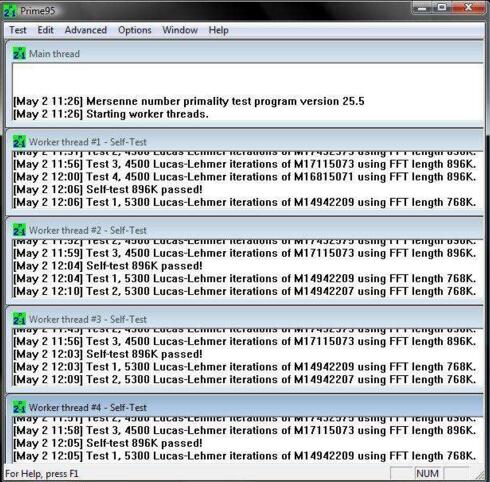Open the Test menu
The height and width of the screenshot is (482, 490).
tap(18, 30)
